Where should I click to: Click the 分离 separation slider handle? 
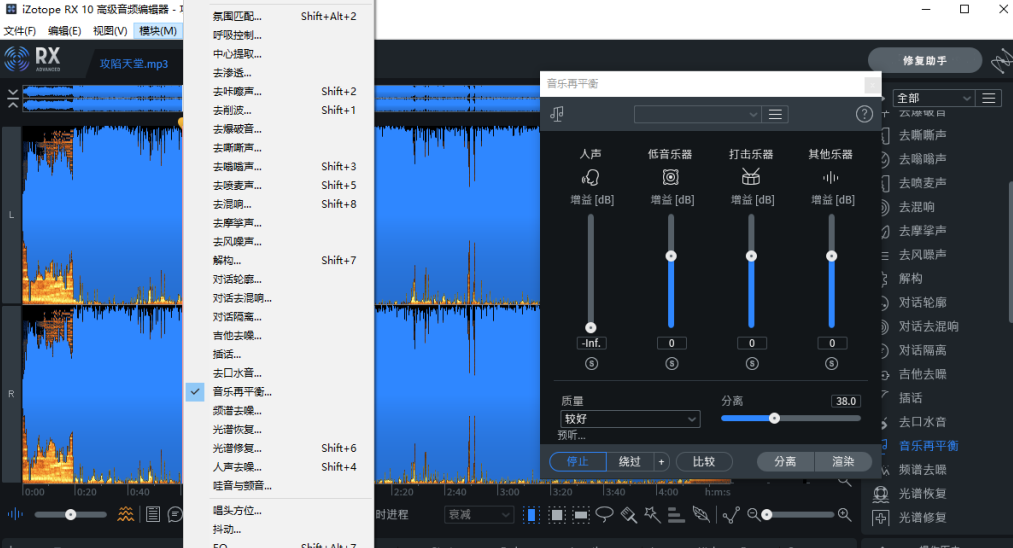(x=774, y=418)
